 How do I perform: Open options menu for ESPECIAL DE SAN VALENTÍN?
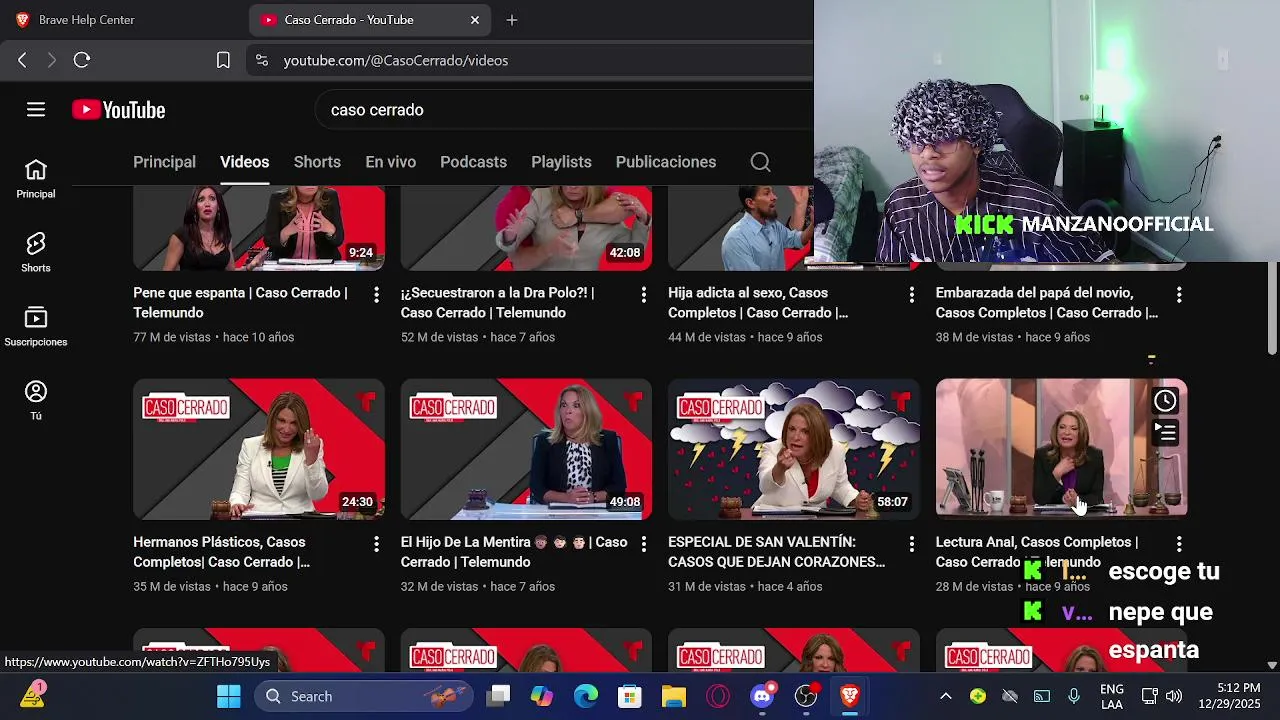(x=911, y=544)
